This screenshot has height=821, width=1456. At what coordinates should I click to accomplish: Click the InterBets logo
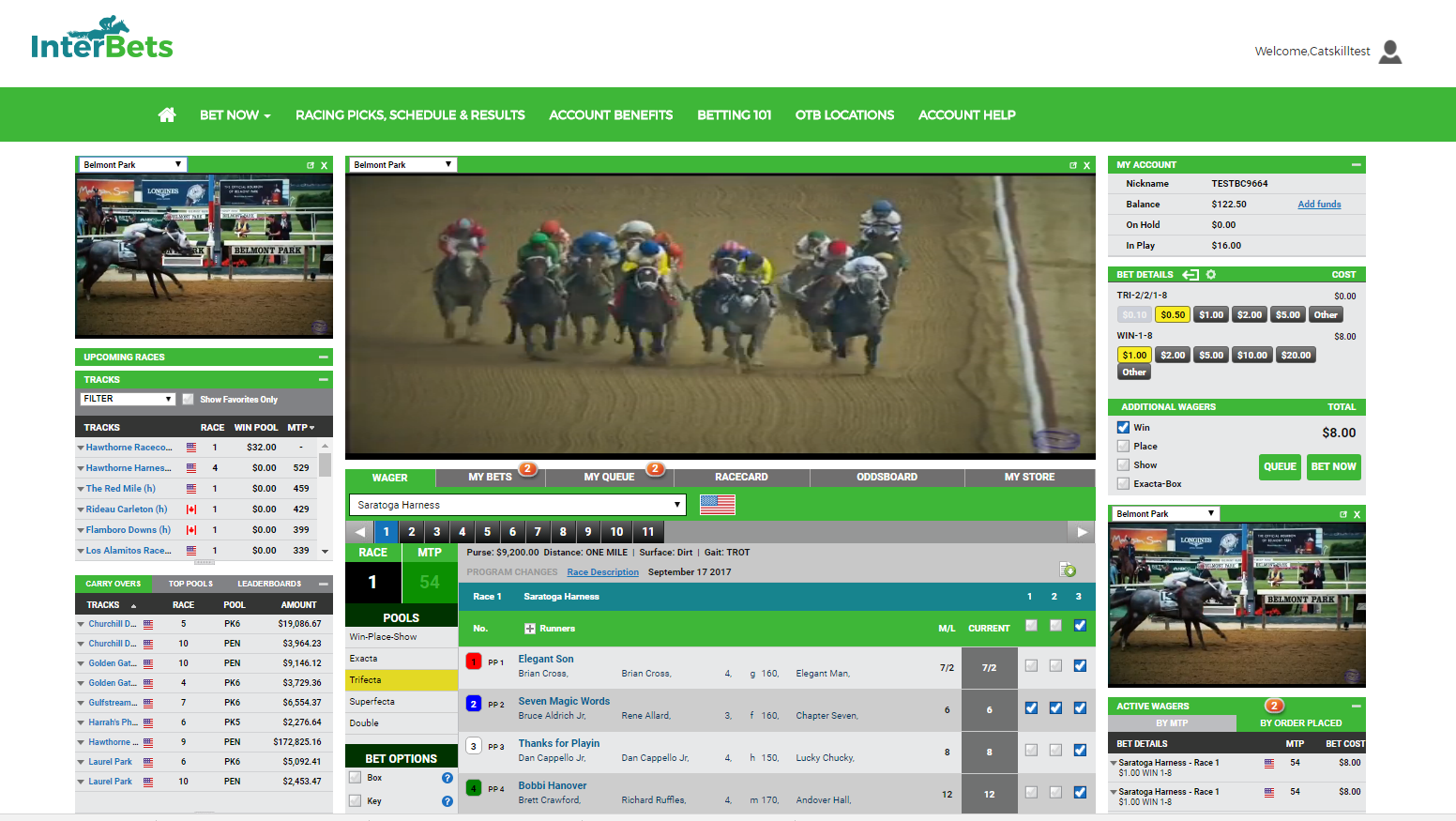coord(101,38)
